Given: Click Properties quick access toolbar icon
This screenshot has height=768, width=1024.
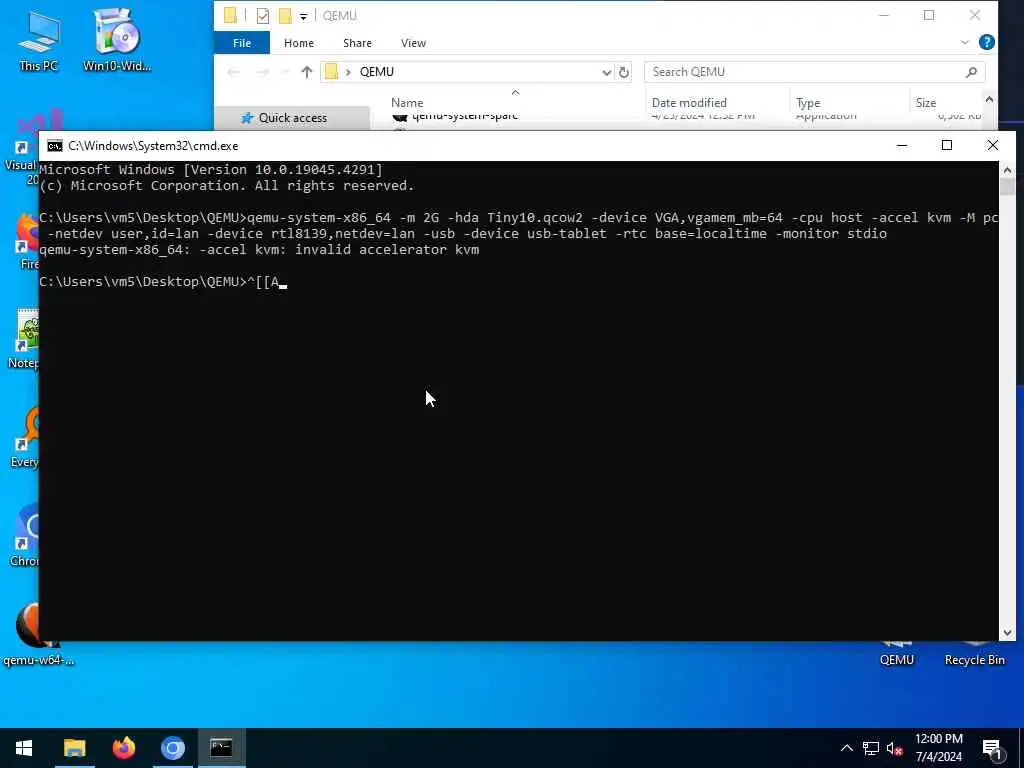Looking at the screenshot, I should tap(263, 16).
